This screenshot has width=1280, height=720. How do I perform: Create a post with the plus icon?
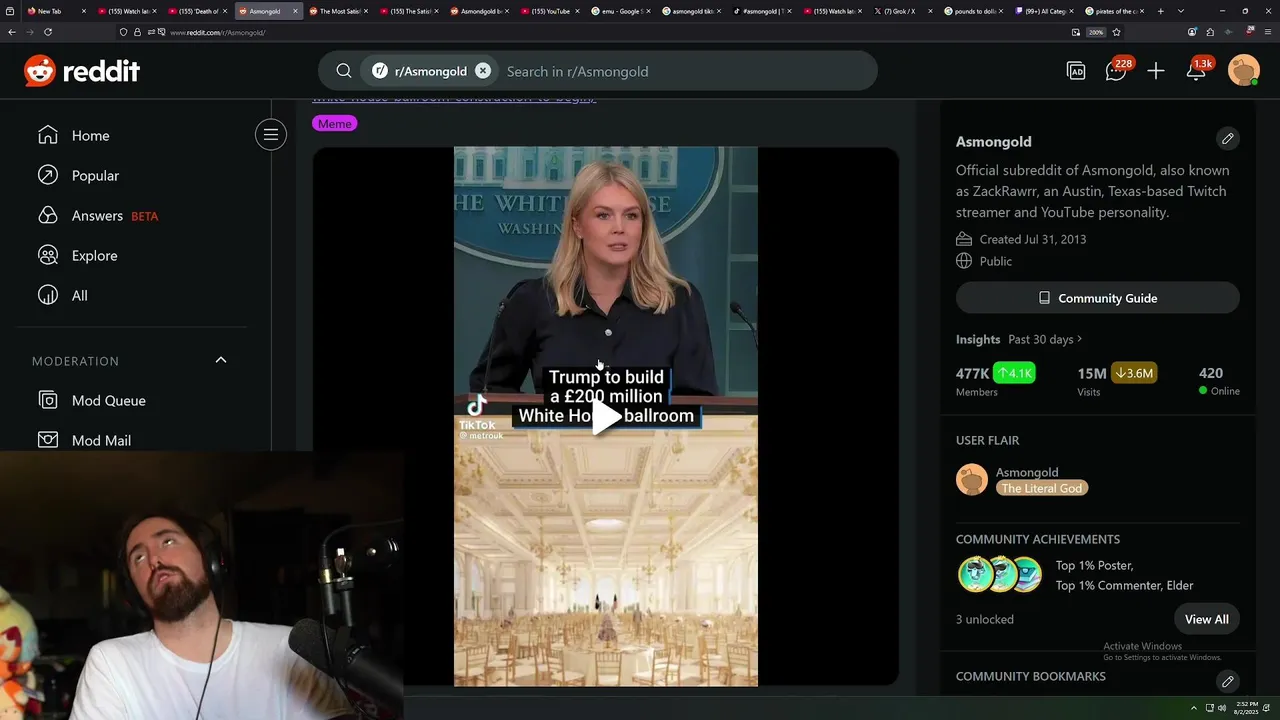tap(1156, 71)
